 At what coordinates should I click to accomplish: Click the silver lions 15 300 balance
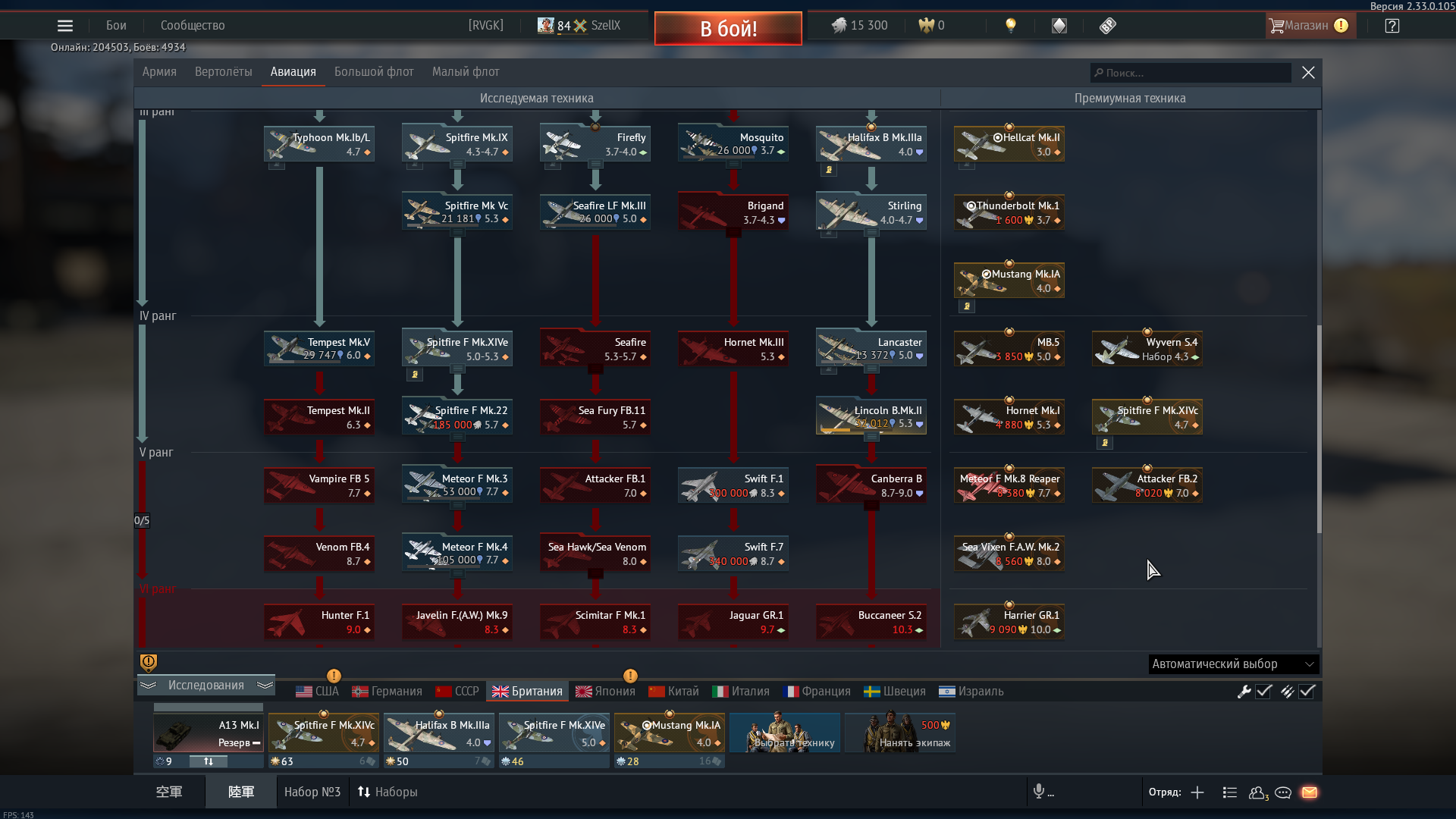[x=859, y=26]
